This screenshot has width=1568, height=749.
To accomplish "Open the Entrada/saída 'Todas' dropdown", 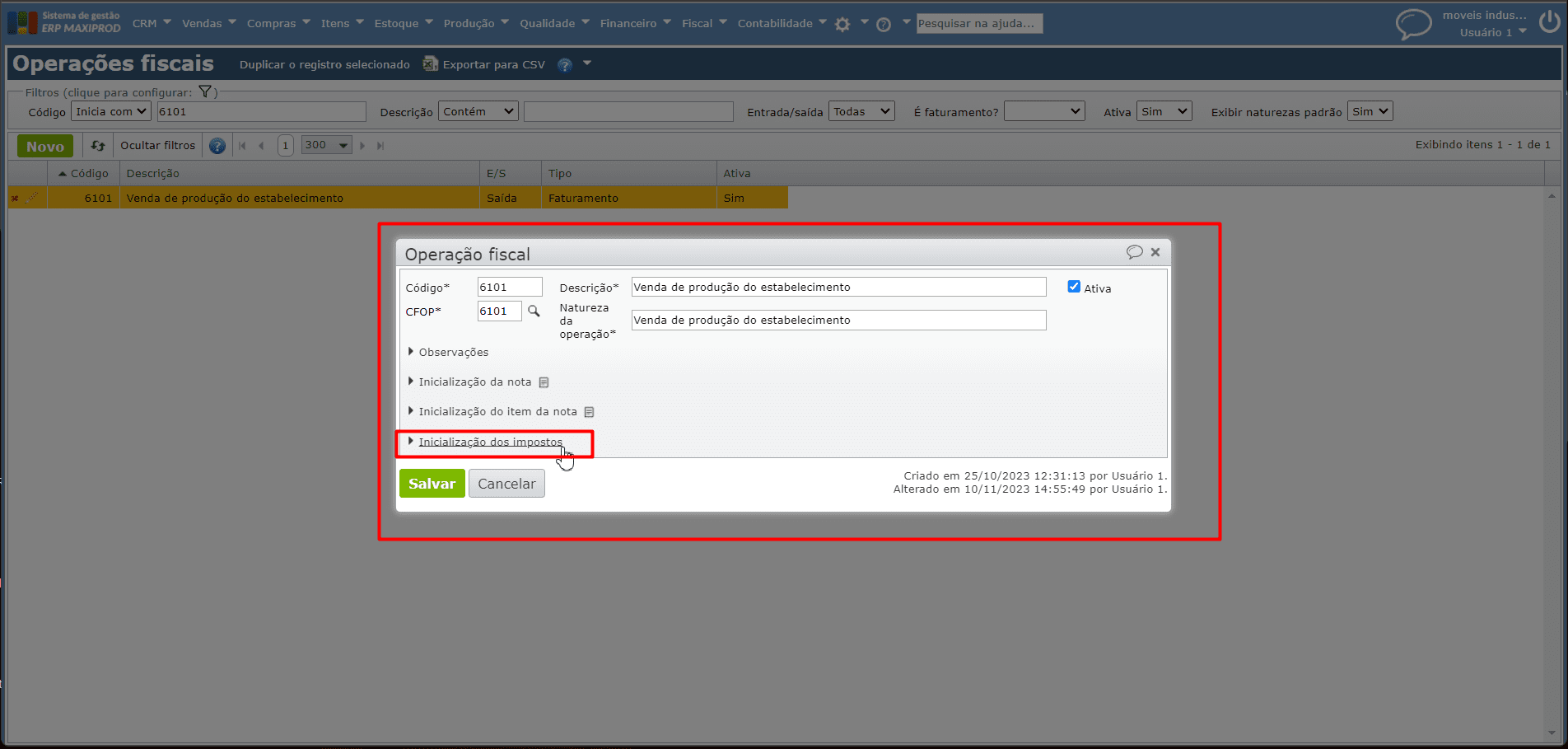I will point(861,111).
